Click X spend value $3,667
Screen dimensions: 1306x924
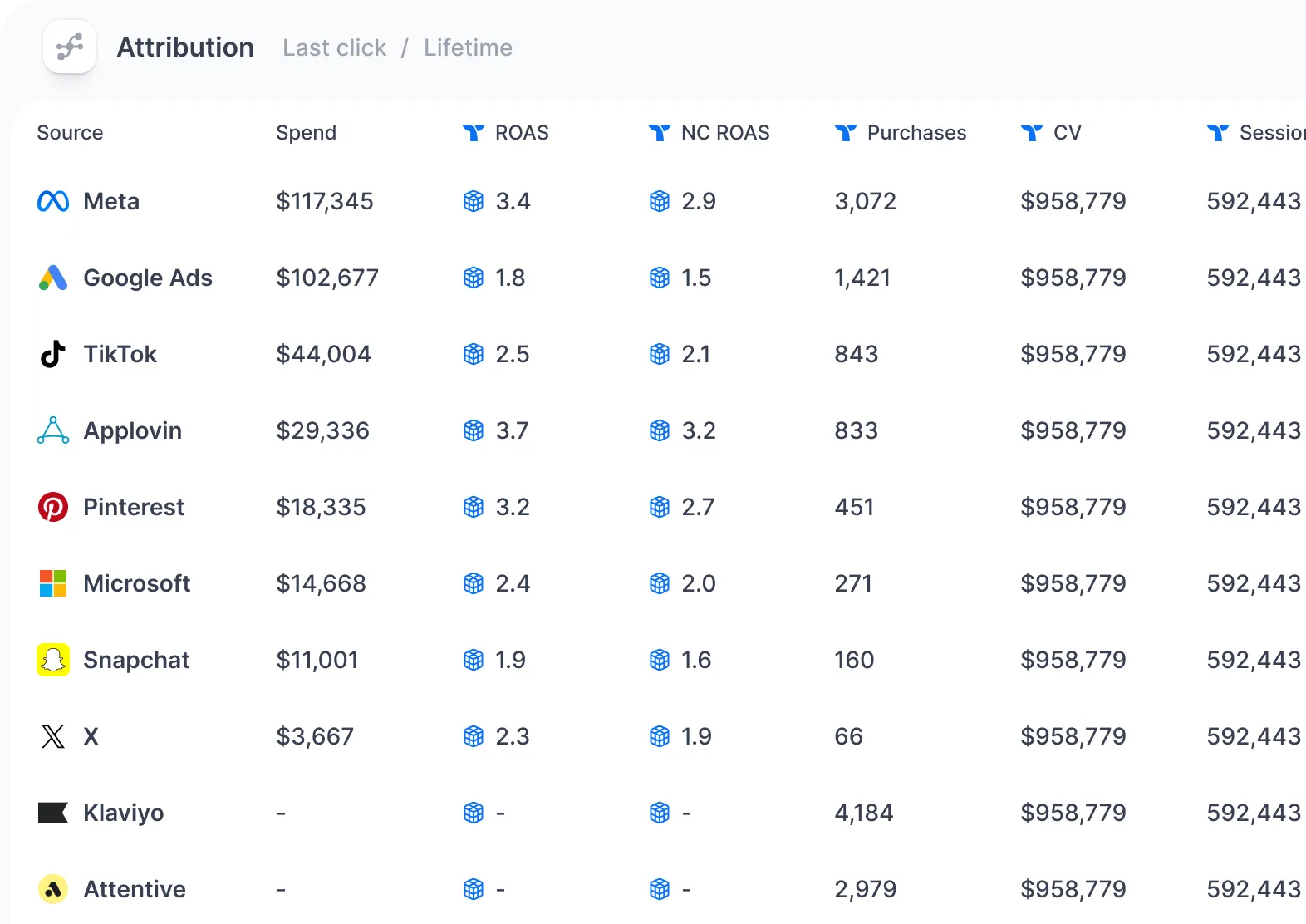click(315, 736)
